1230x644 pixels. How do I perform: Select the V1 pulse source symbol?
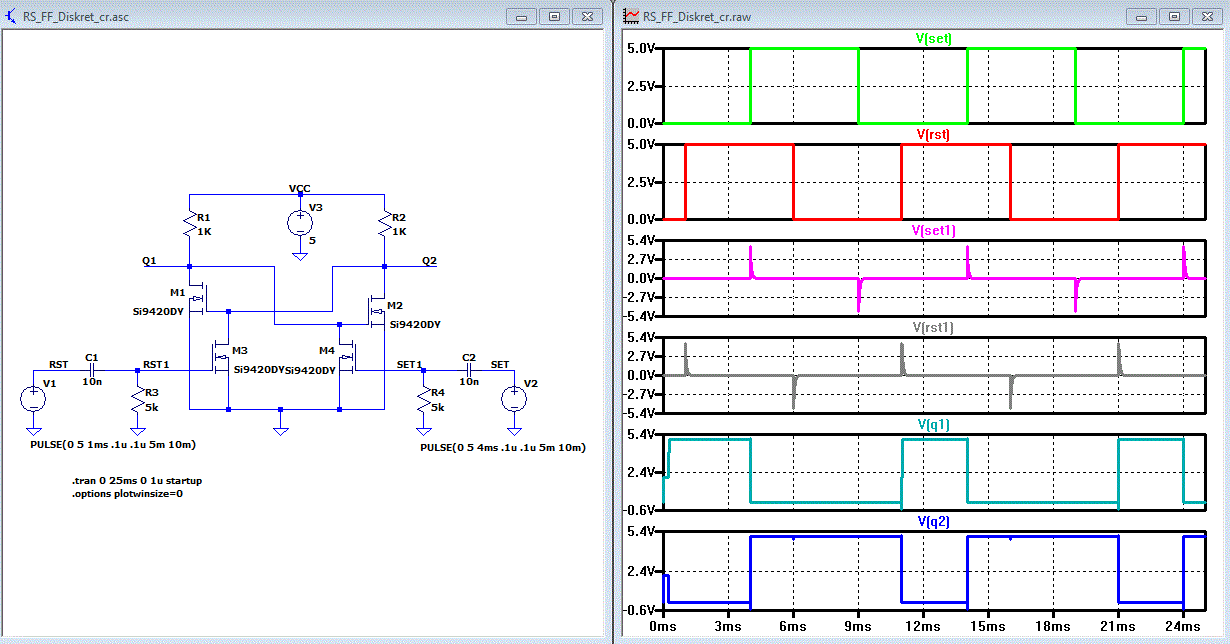pos(33,400)
